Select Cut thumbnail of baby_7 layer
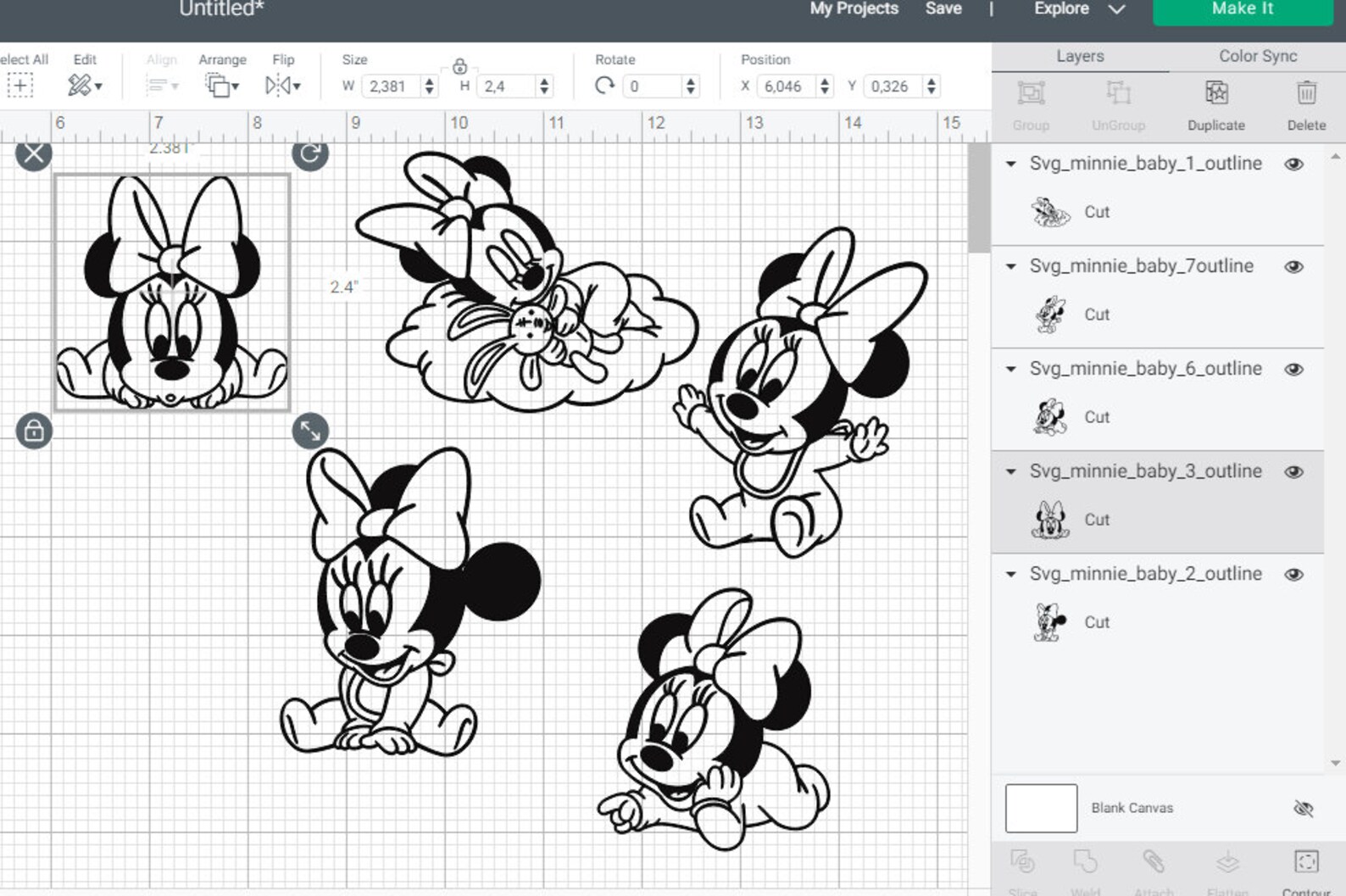 tap(1050, 315)
